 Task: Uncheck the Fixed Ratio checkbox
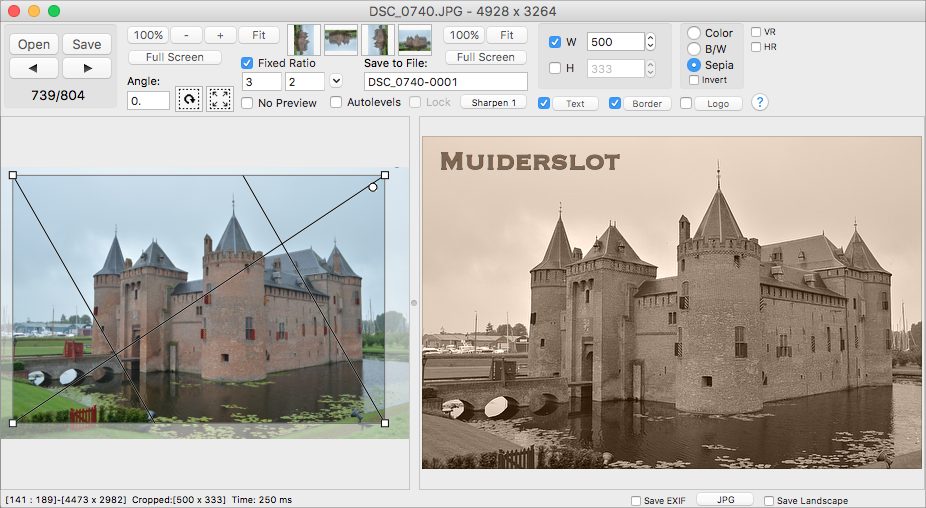(x=247, y=63)
